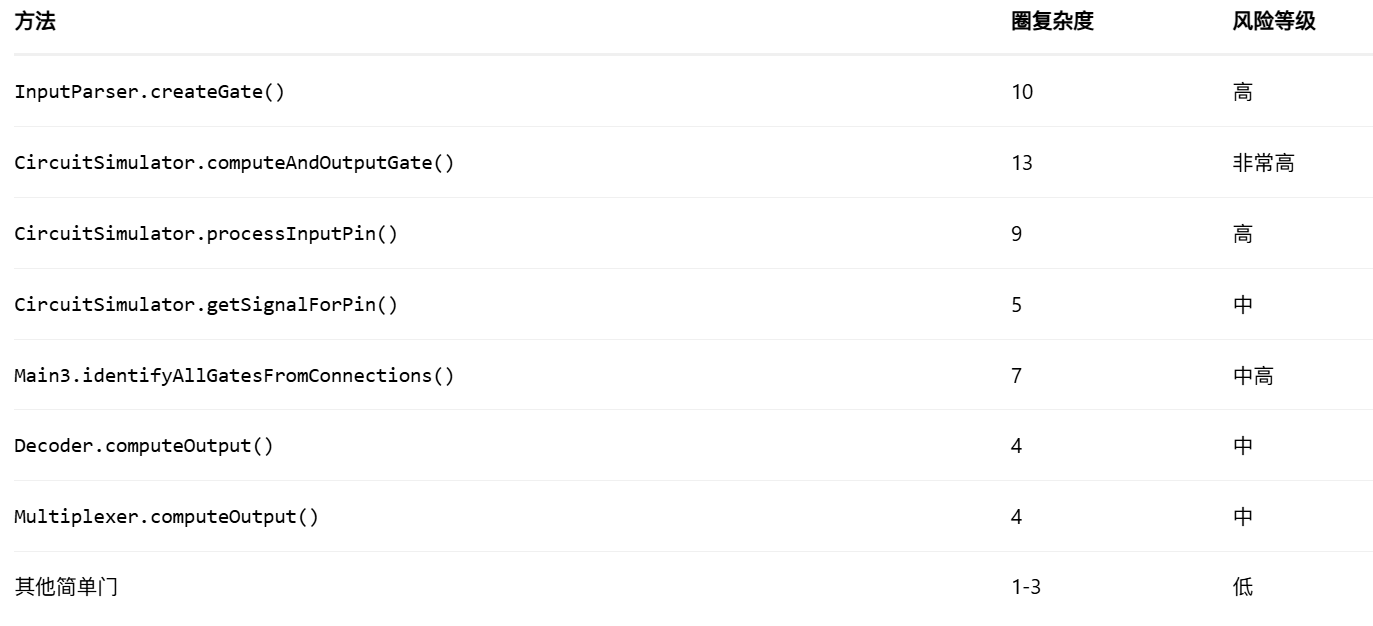Select CircuitSimulator.getSignalForPin() row entry
Screen dimensions: 1373x626
tap(206, 305)
